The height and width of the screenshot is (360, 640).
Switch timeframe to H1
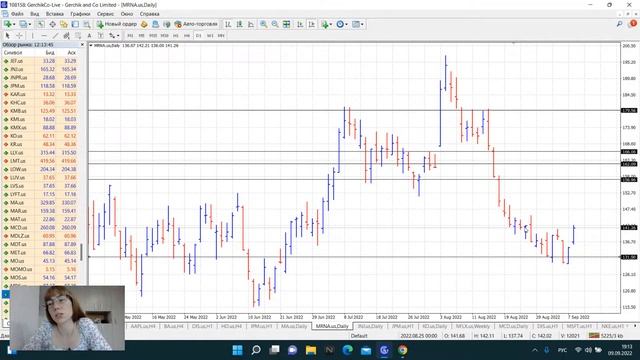click(176, 36)
